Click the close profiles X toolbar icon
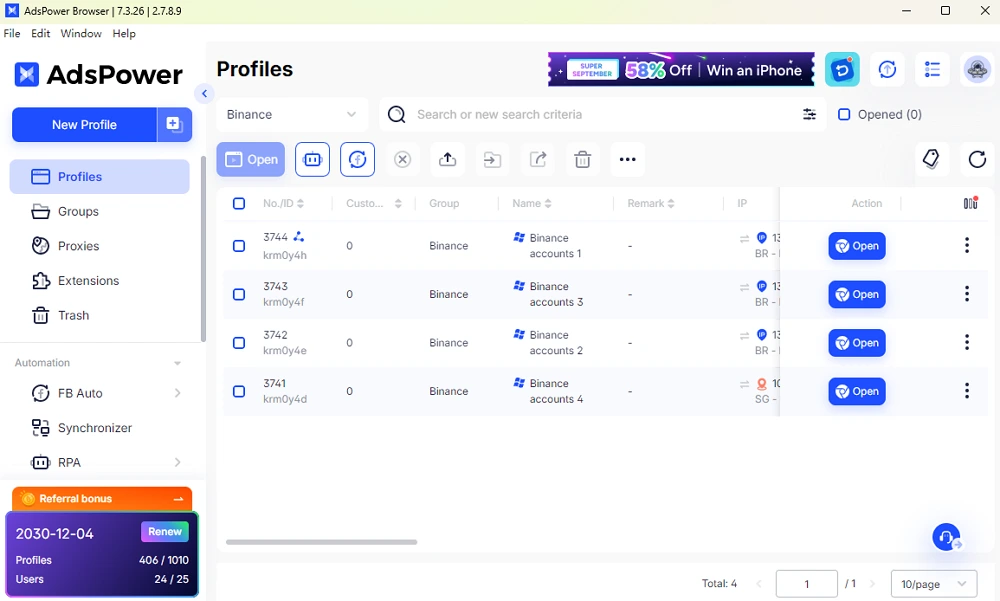The height and width of the screenshot is (601, 1000). [402, 160]
